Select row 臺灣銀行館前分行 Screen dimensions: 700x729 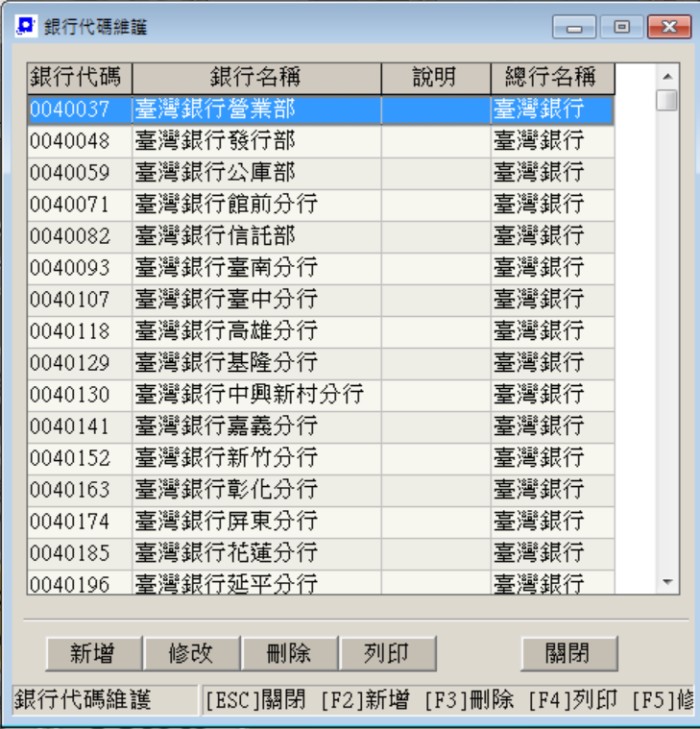coord(321,205)
